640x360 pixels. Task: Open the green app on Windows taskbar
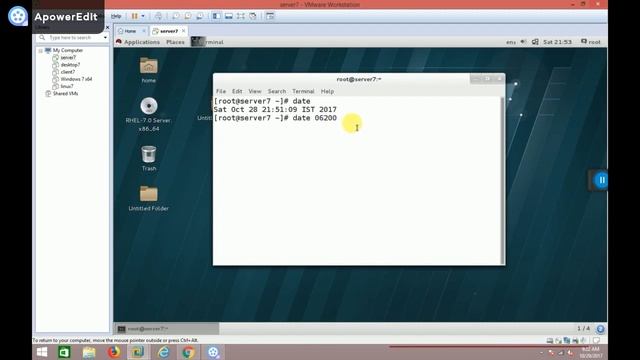(64, 352)
